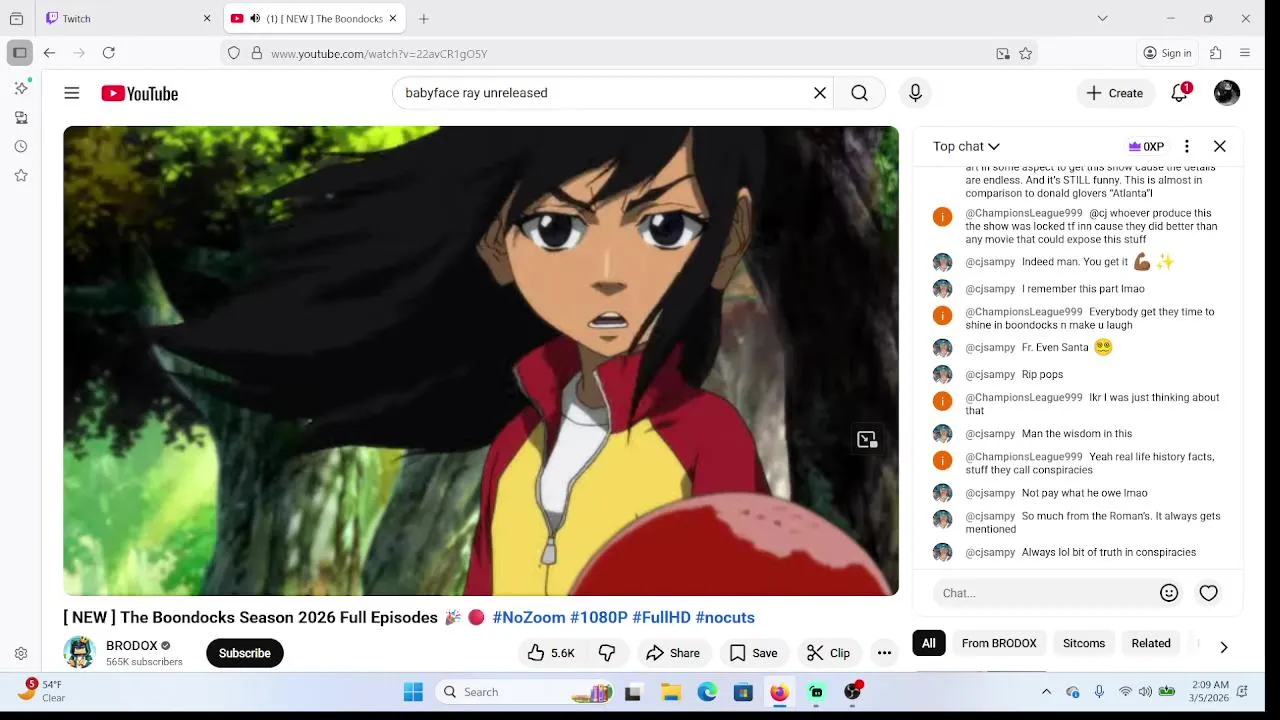Click the miniplayer overlay icon on video

coord(867,439)
